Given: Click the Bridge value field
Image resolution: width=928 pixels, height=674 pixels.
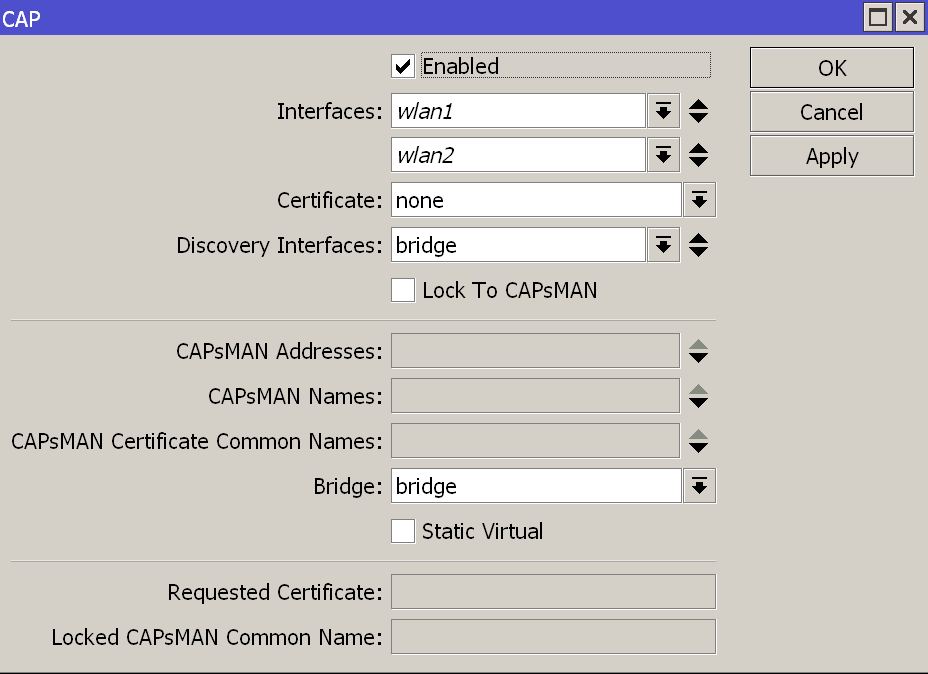Looking at the screenshot, I should click(x=536, y=486).
